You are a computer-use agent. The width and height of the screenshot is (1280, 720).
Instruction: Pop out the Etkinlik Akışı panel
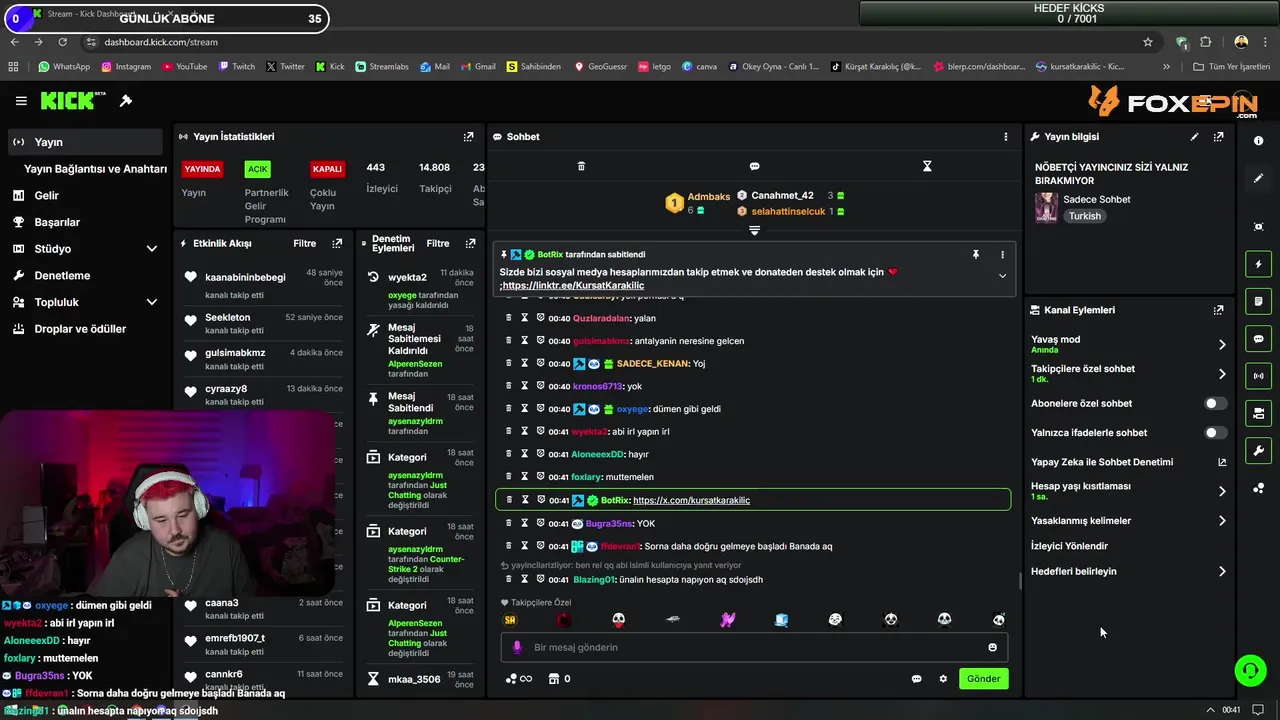click(x=337, y=243)
